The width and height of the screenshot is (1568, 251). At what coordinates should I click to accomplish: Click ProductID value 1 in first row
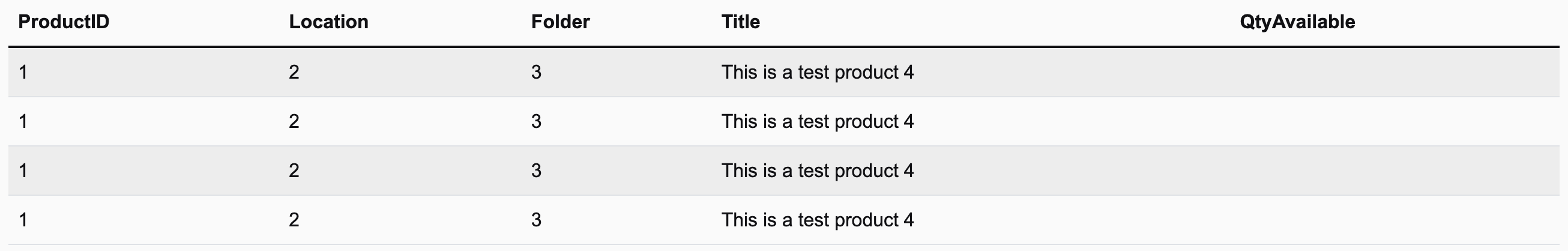tap(23, 73)
